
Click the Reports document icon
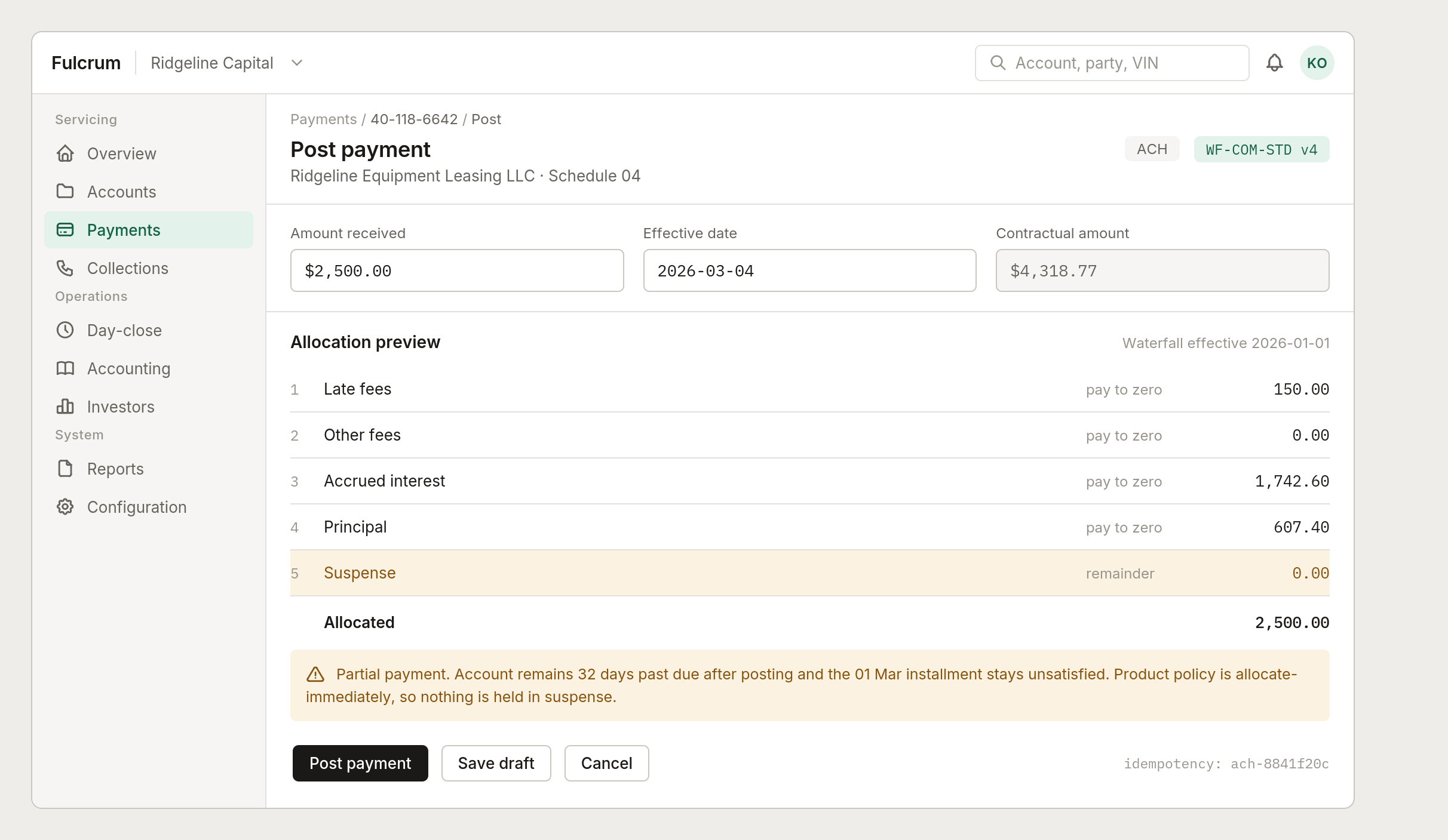[65, 469]
